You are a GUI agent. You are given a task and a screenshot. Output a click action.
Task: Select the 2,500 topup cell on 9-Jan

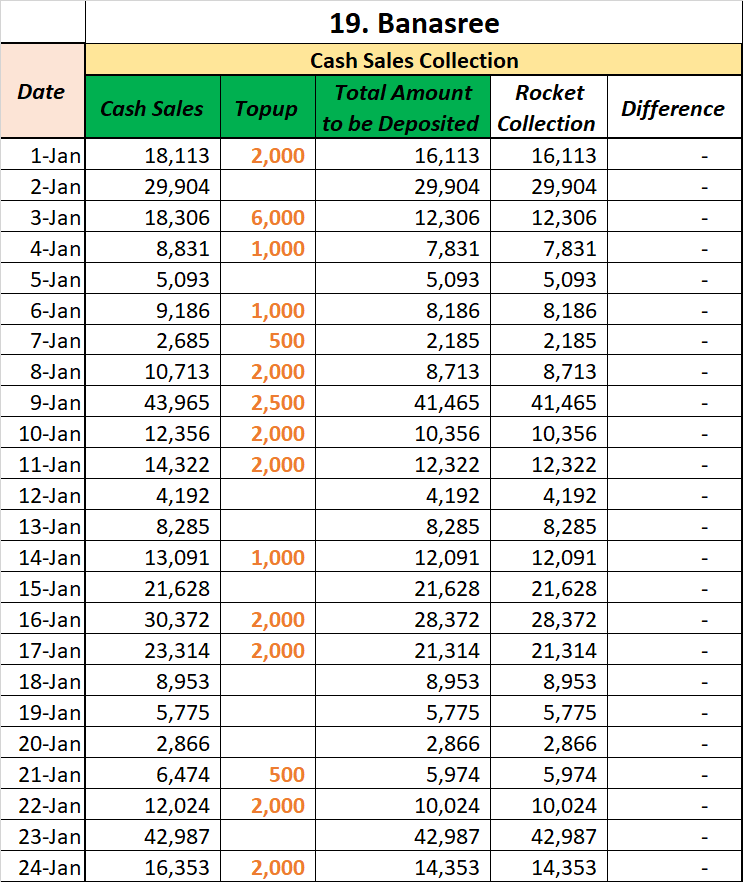pos(268,402)
